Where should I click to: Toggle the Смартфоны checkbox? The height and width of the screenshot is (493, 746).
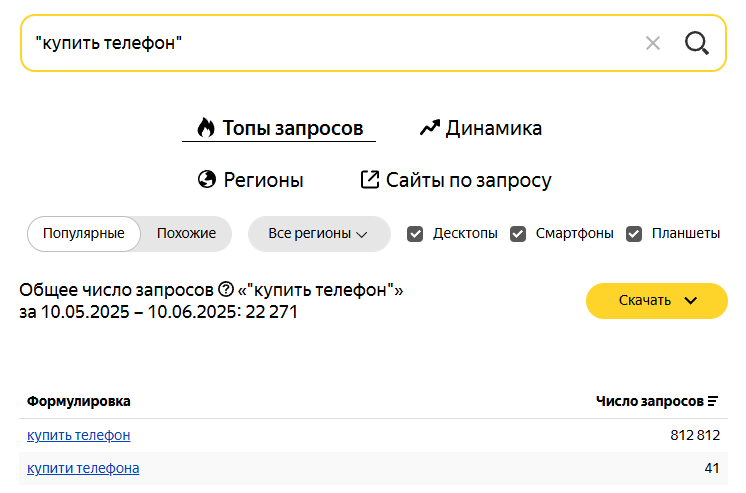point(518,234)
